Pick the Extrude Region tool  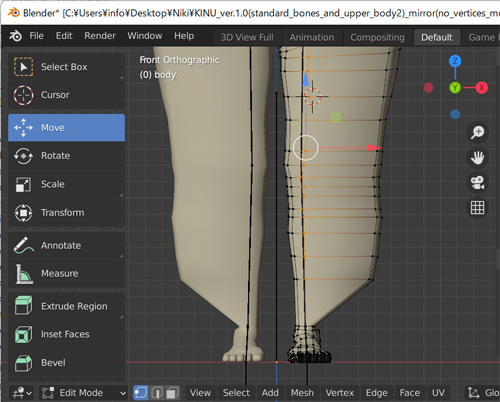point(66,306)
